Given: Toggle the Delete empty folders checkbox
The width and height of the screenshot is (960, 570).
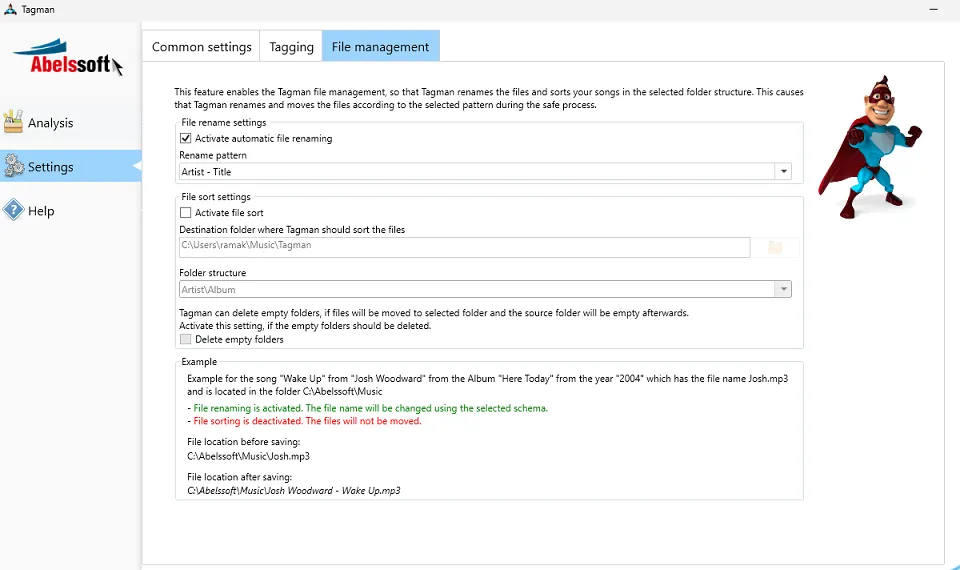Looking at the screenshot, I should [x=186, y=340].
